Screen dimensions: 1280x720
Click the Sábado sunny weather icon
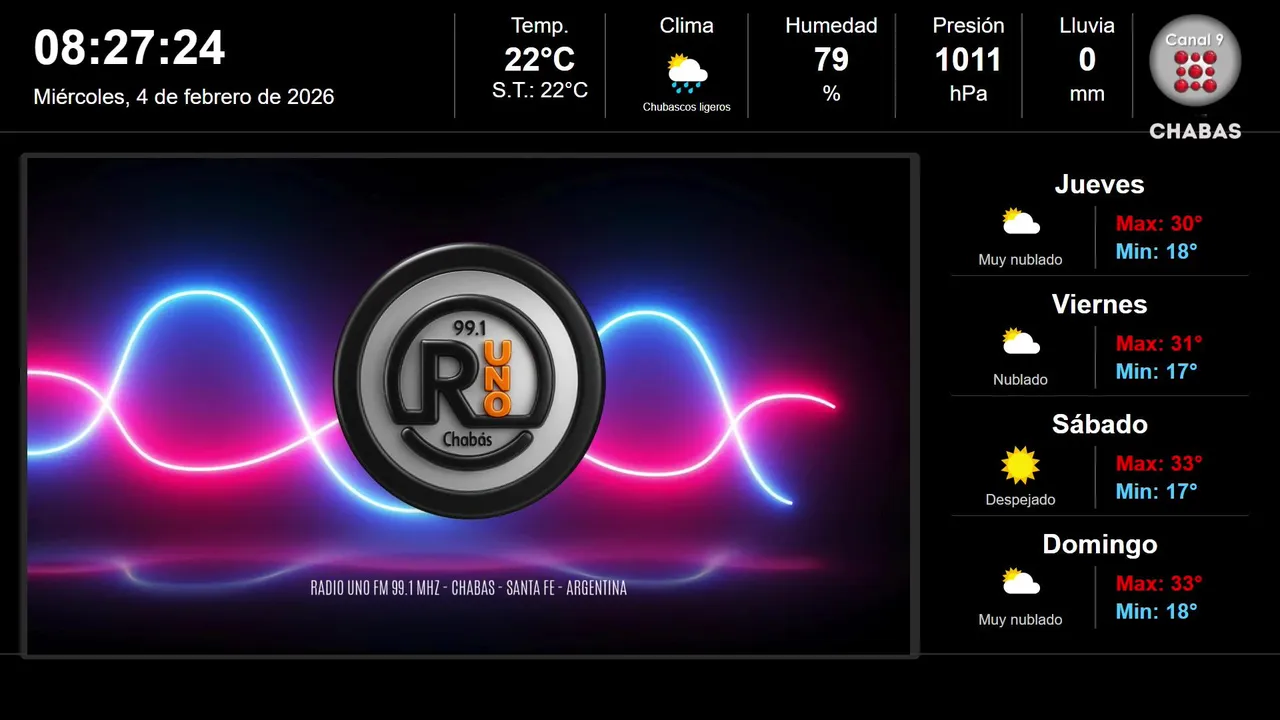pos(1021,465)
